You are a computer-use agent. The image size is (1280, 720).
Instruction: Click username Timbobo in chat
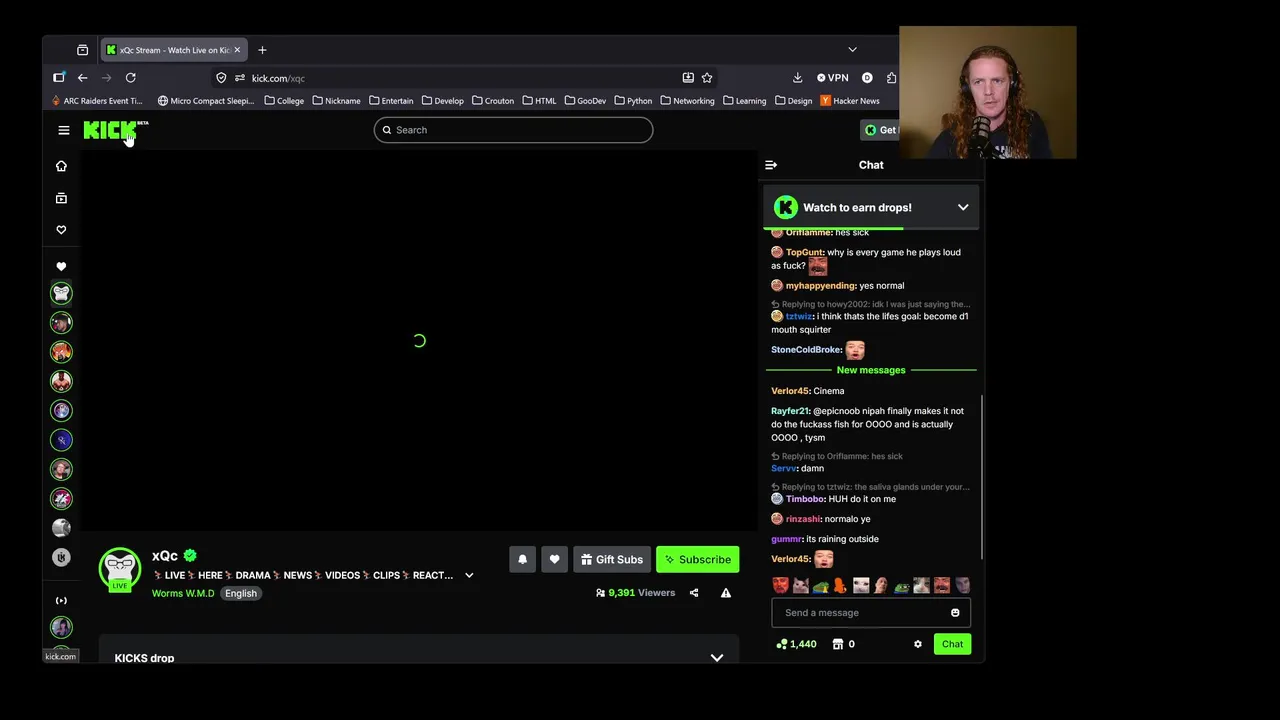805,499
